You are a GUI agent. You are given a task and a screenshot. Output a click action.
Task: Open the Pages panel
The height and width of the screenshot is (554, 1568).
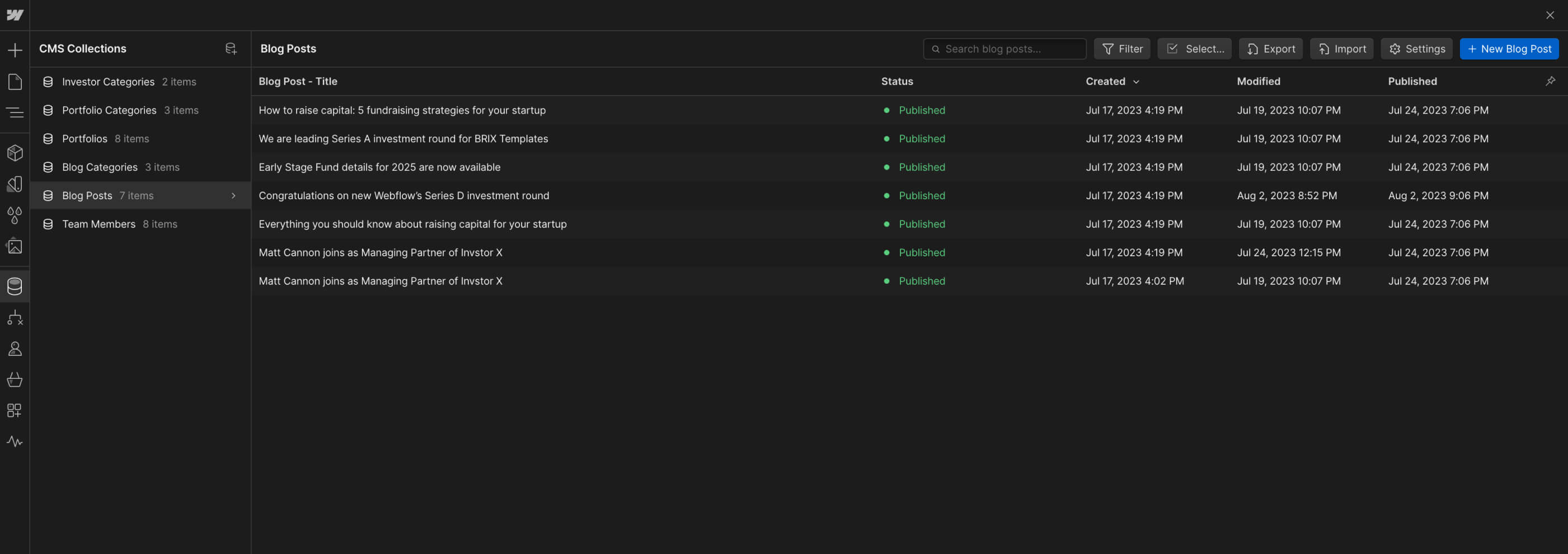point(15,82)
